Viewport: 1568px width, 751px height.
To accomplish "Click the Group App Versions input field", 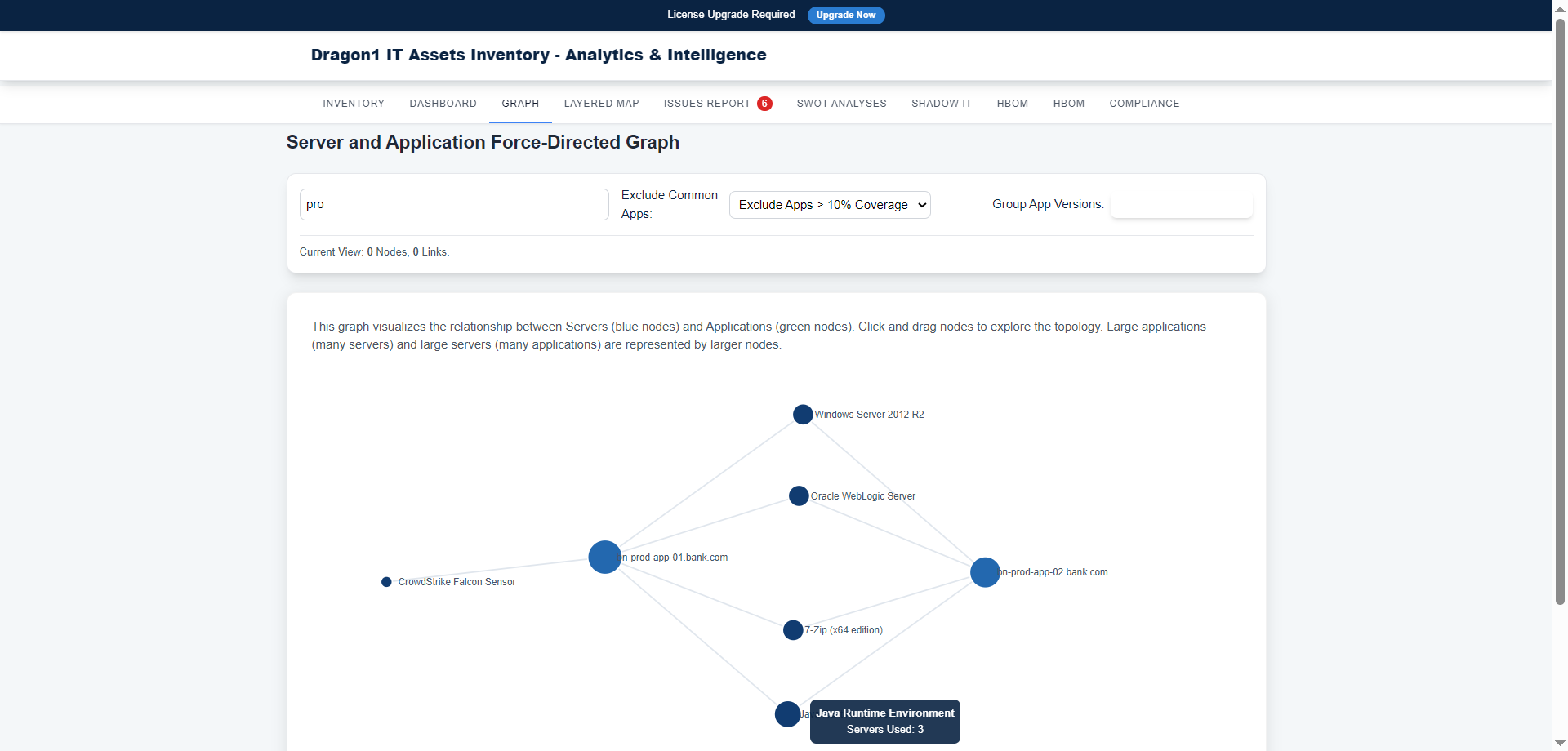I will pyautogui.click(x=1181, y=204).
